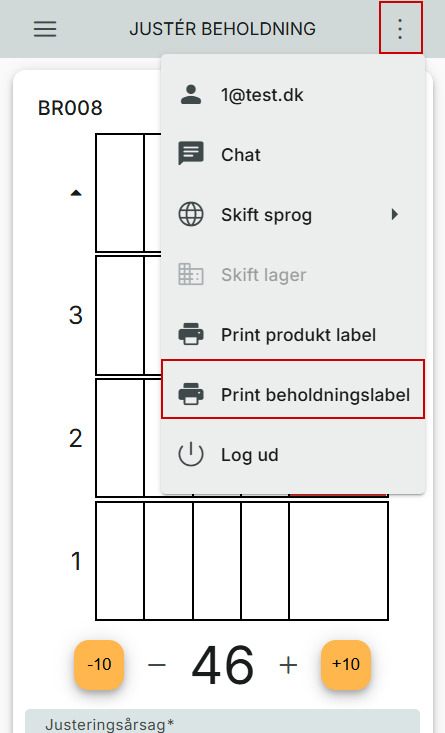This screenshot has height=733, width=445.
Task: Increase quantity with the plus sign
Action: (x=288, y=664)
